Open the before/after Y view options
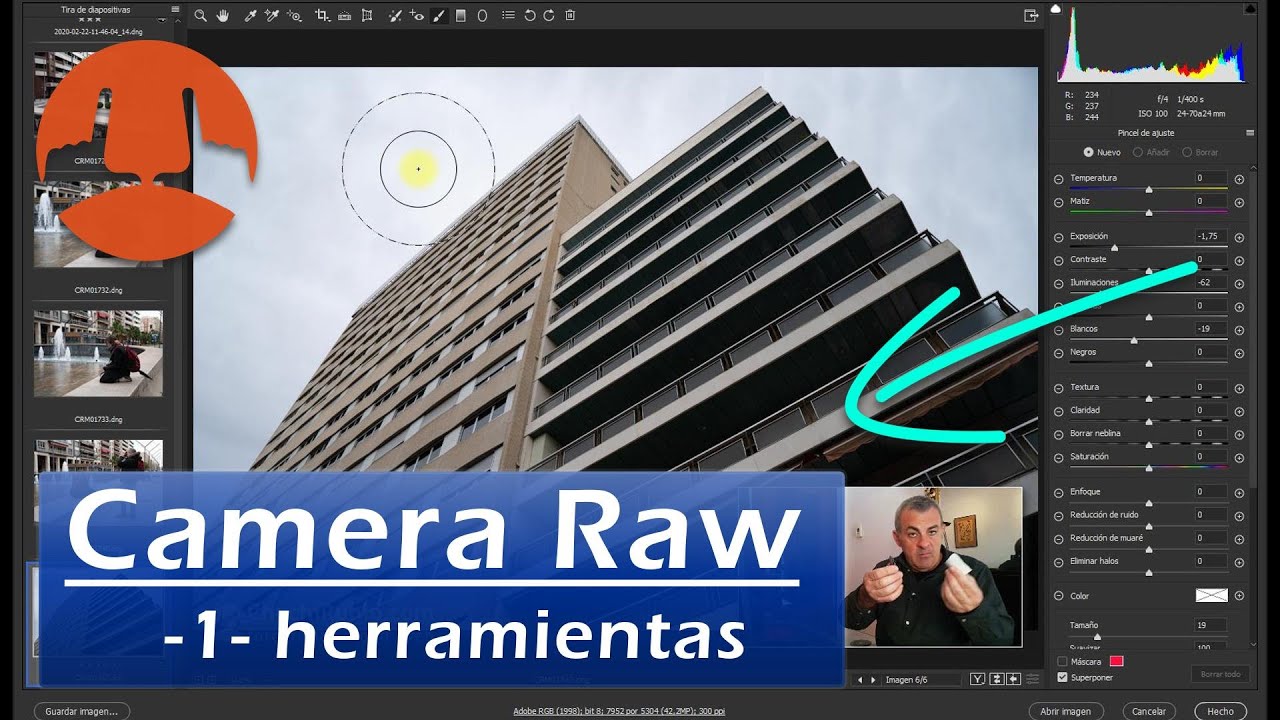The image size is (1280, 720). tap(978, 679)
